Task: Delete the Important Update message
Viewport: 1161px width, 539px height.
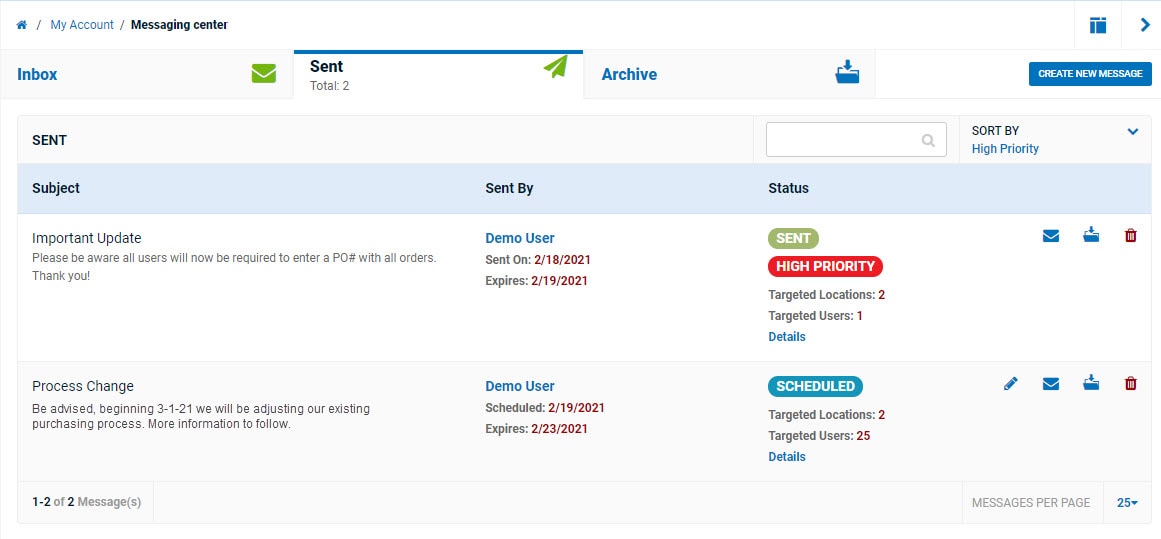Action: [x=1131, y=236]
